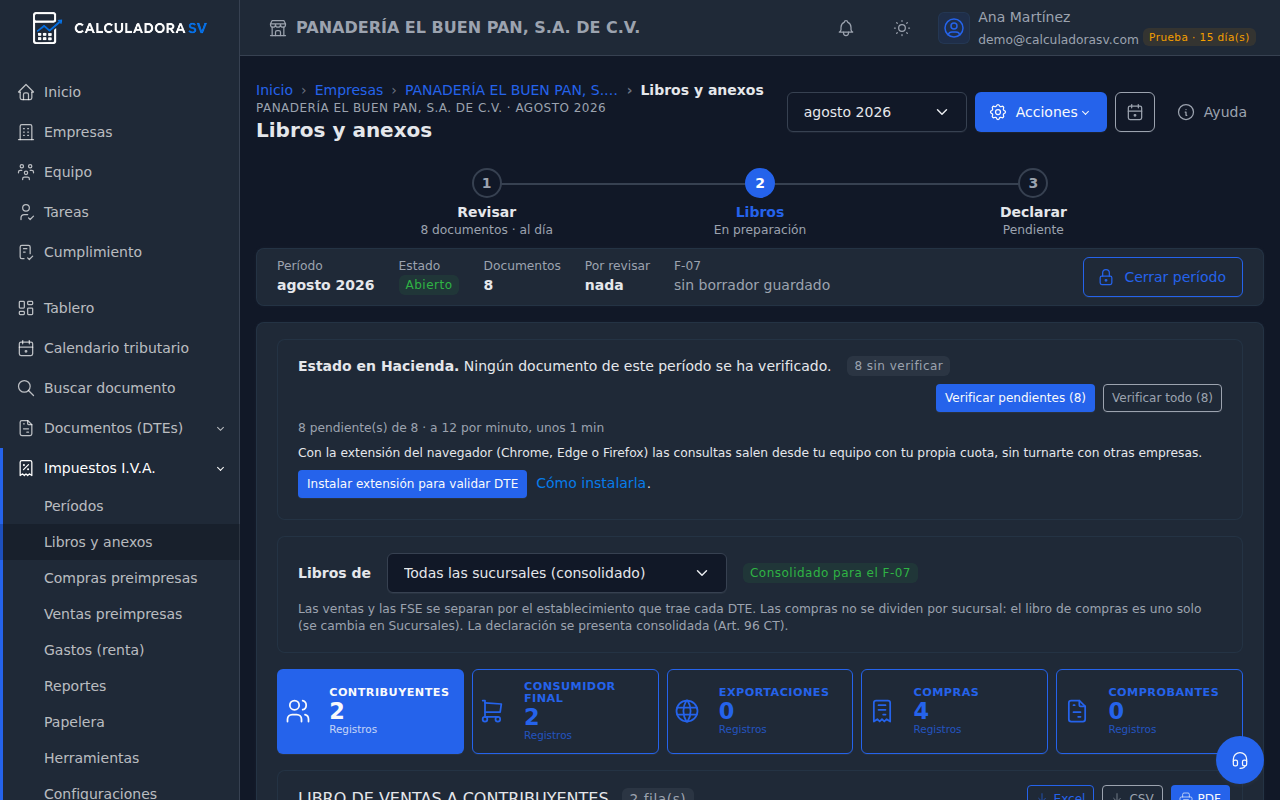Open the user avatar icon
The image size is (1280, 800).
pyautogui.click(x=954, y=28)
